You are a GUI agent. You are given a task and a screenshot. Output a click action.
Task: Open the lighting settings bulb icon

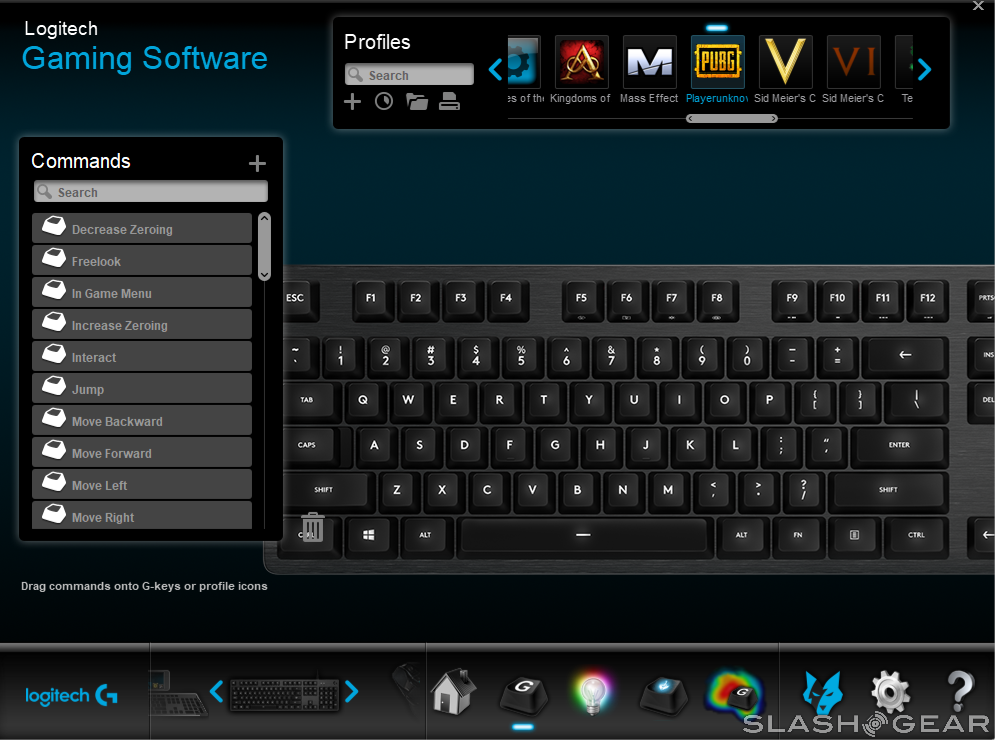(x=593, y=693)
